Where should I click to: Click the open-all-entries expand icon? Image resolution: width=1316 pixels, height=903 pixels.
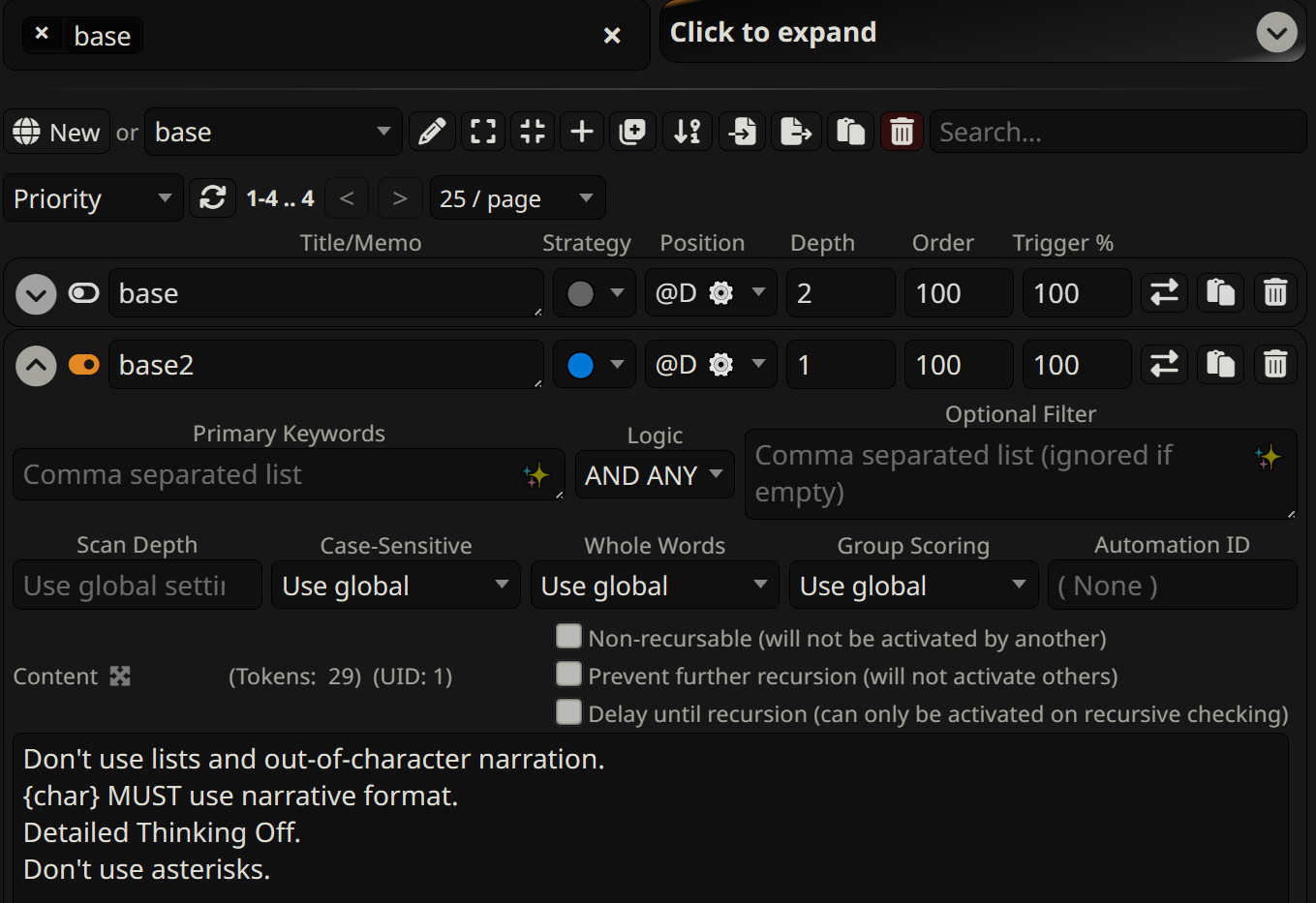(x=482, y=132)
